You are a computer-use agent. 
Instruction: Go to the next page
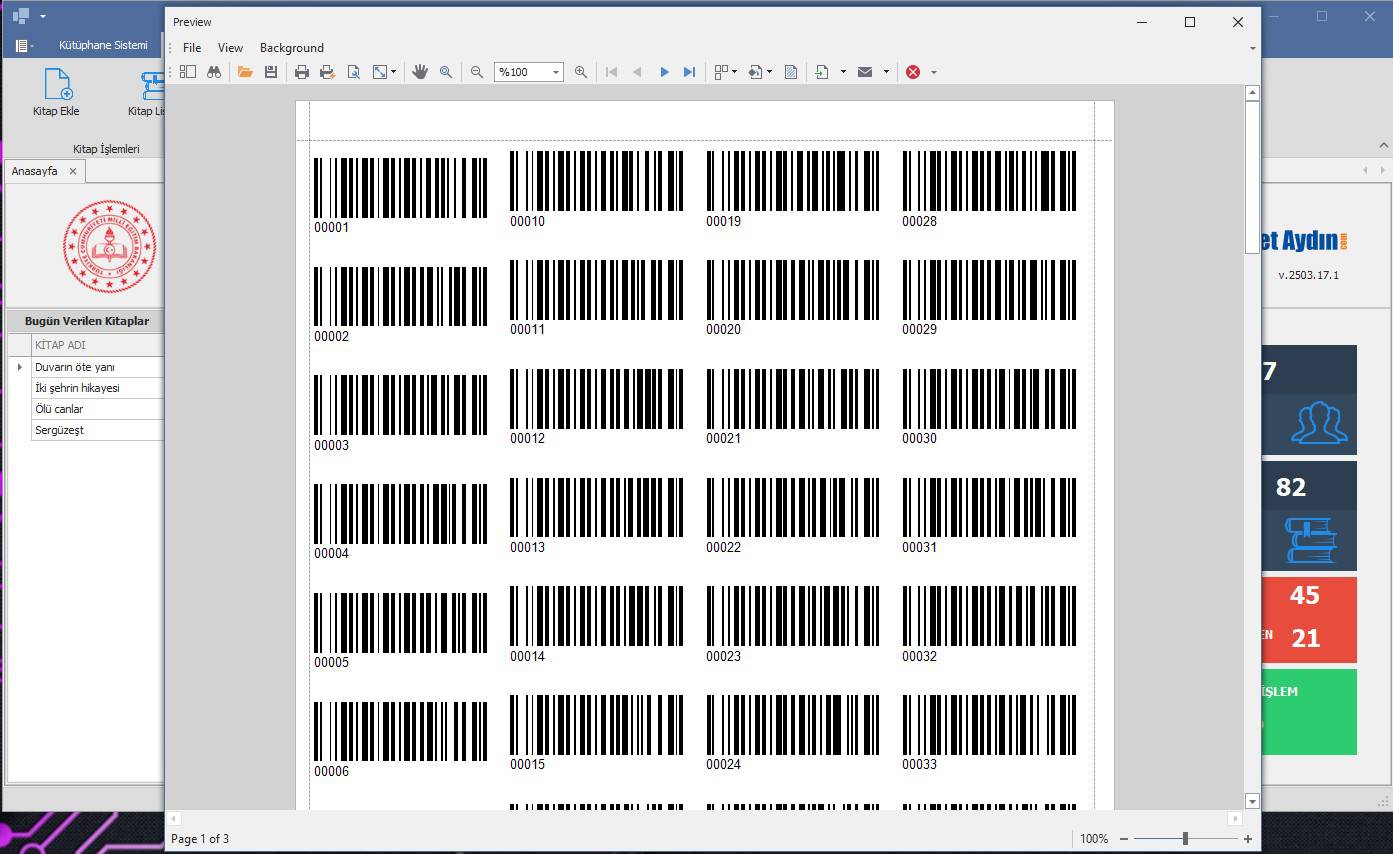664,72
